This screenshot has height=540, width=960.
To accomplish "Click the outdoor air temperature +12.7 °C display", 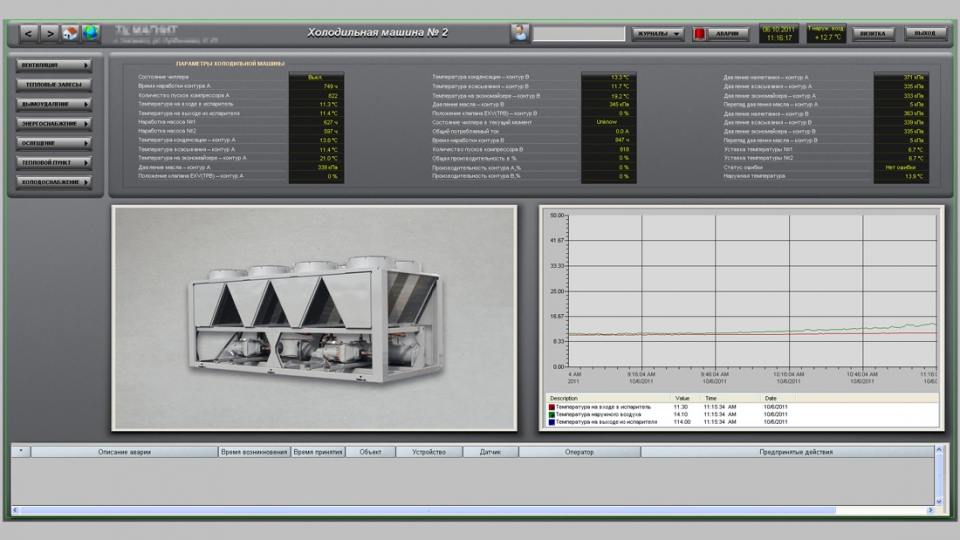I will tap(826, 34).
